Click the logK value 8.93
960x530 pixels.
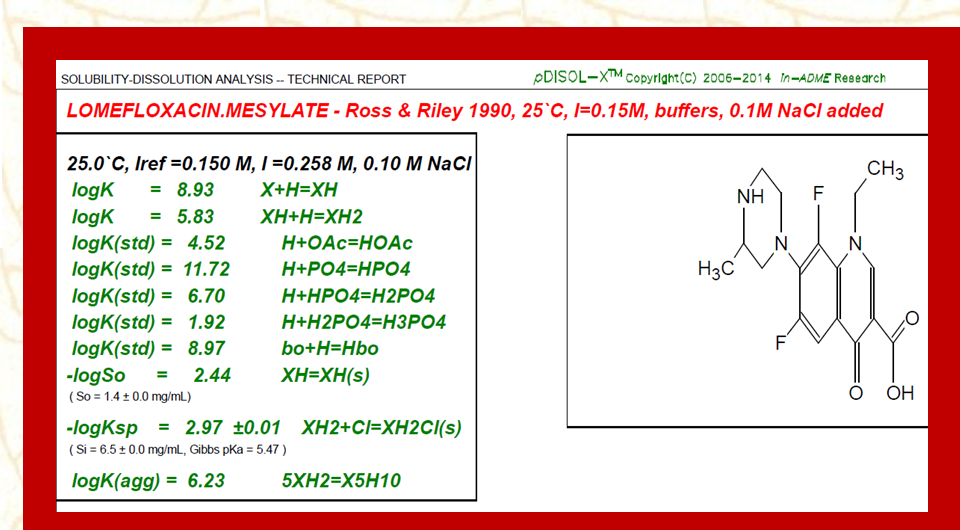[x=195, y=191]
